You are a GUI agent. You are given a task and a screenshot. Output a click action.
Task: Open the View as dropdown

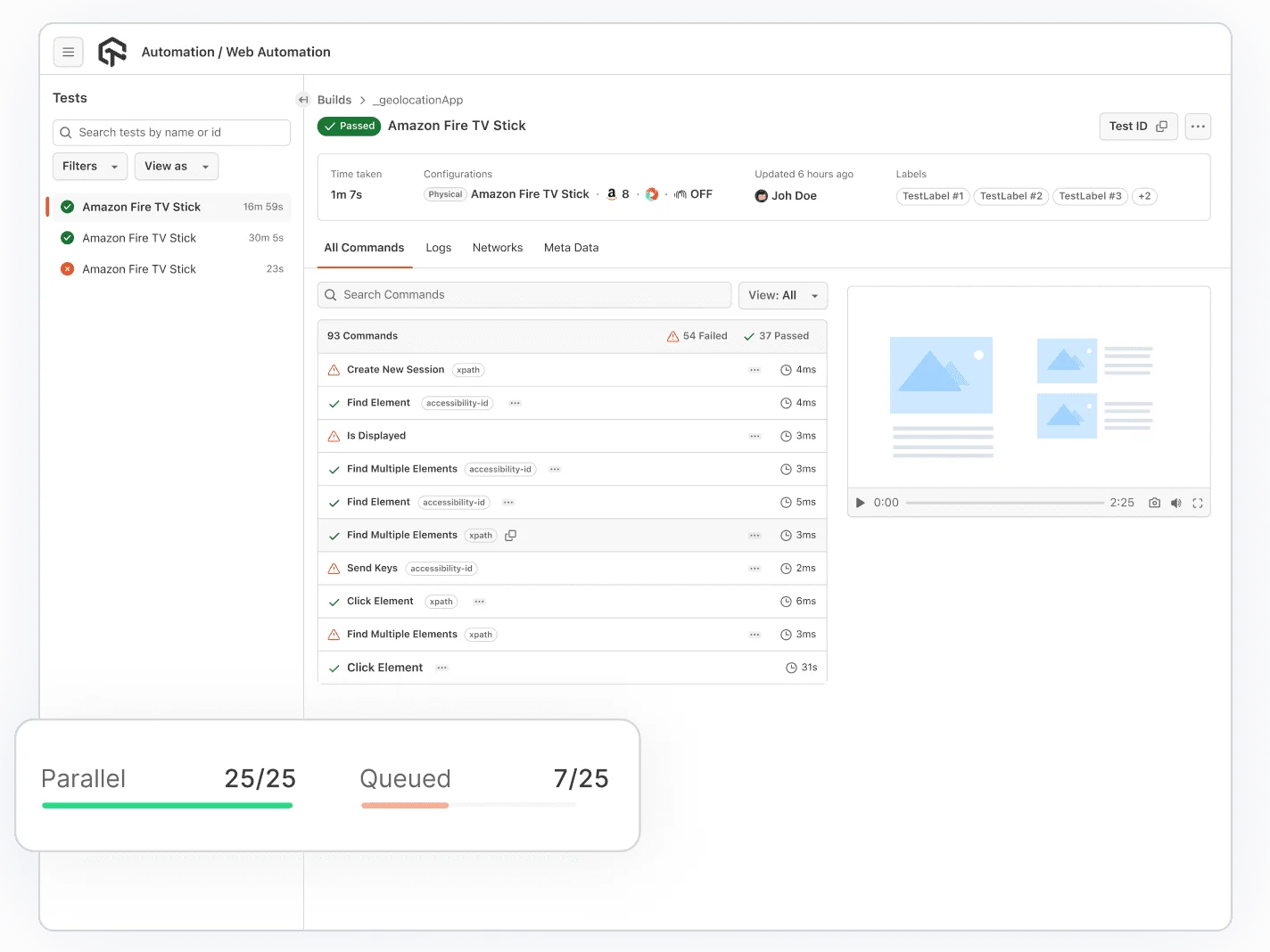(176, 166)
